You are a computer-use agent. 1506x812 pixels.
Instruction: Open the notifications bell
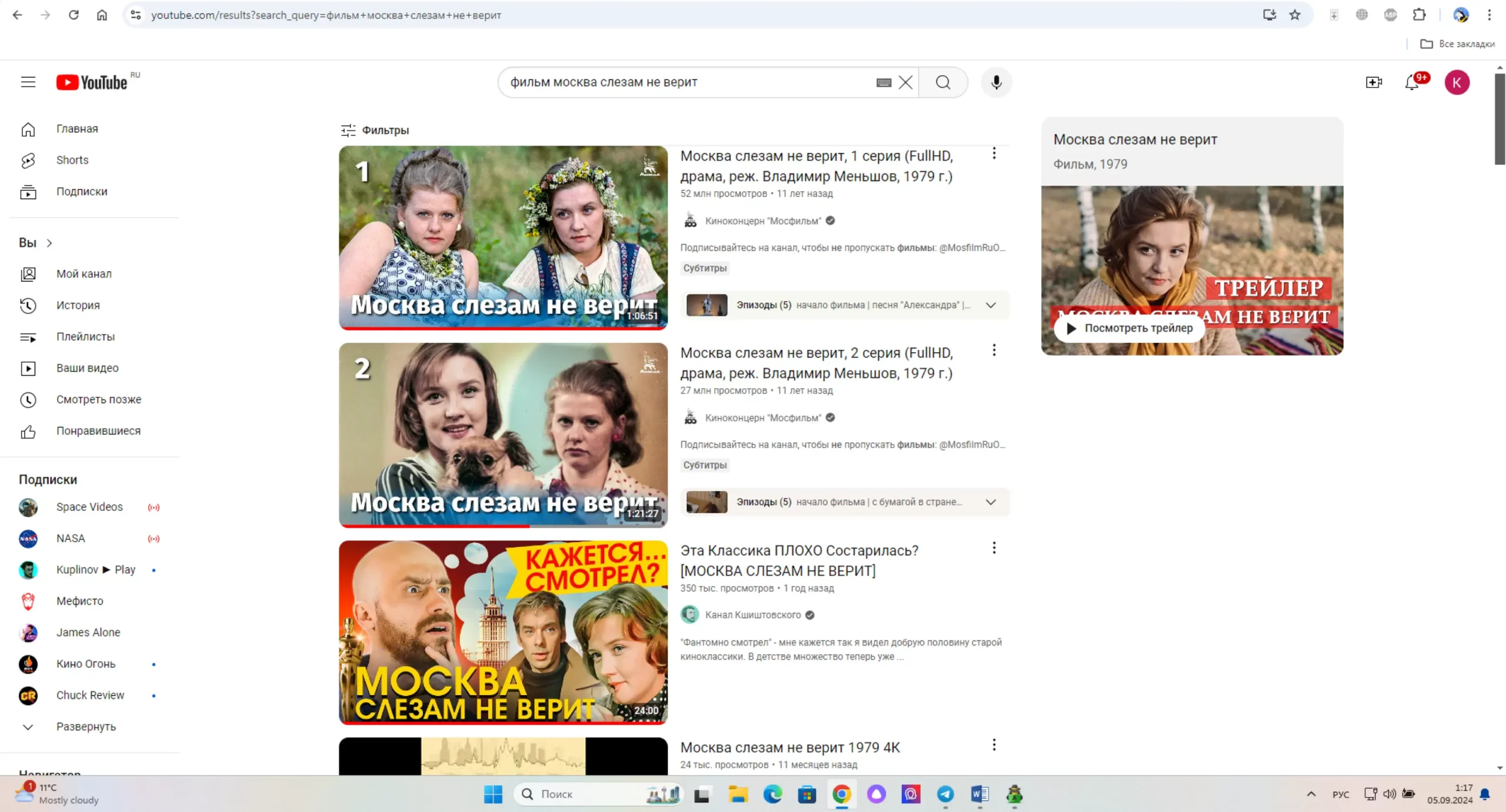point(1411,82)
